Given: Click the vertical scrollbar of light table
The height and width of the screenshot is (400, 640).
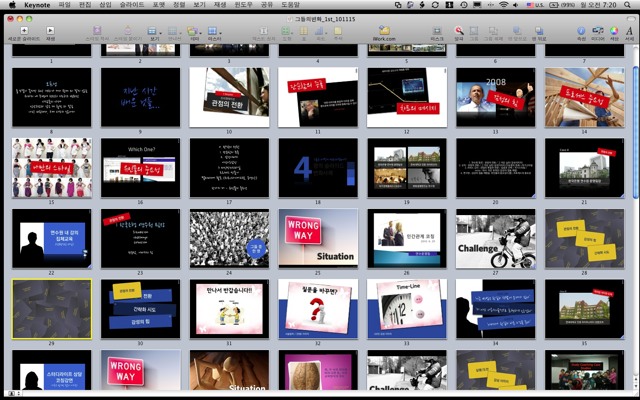Looking at the screenshot, I should click(x=635, y=133).
